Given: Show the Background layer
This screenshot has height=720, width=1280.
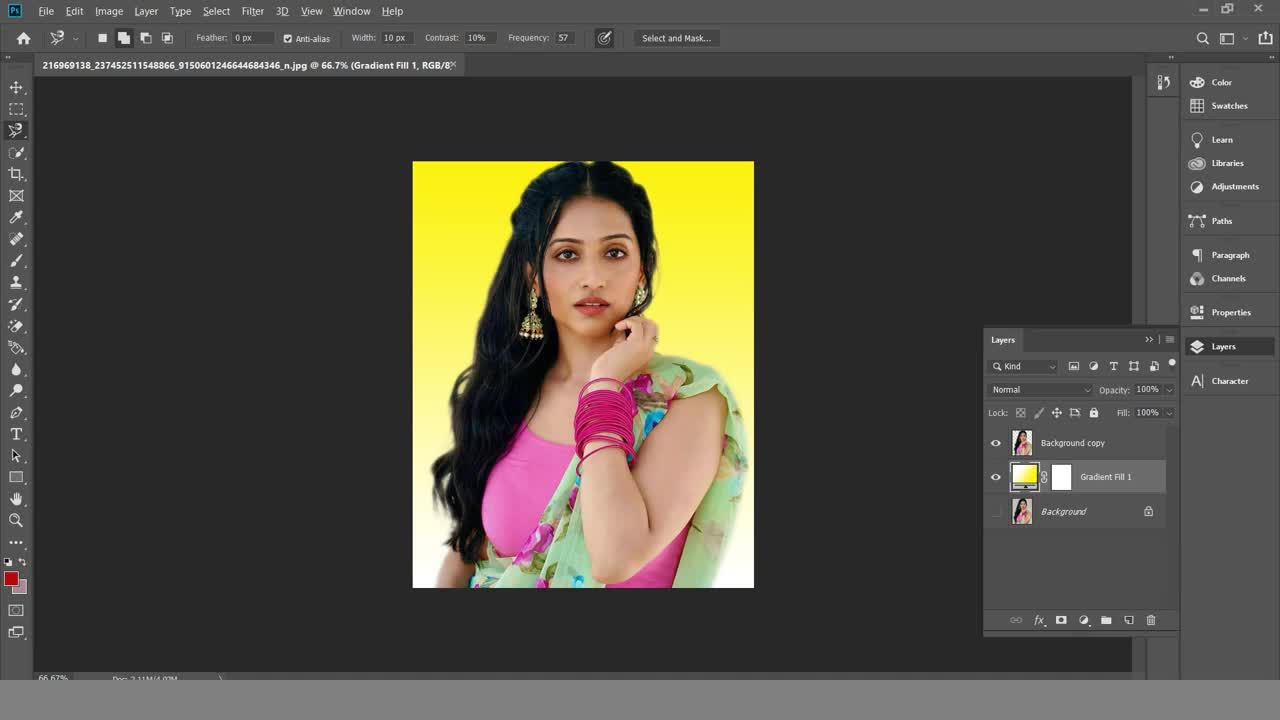Looking at the screenshot, I should point(995,511).
